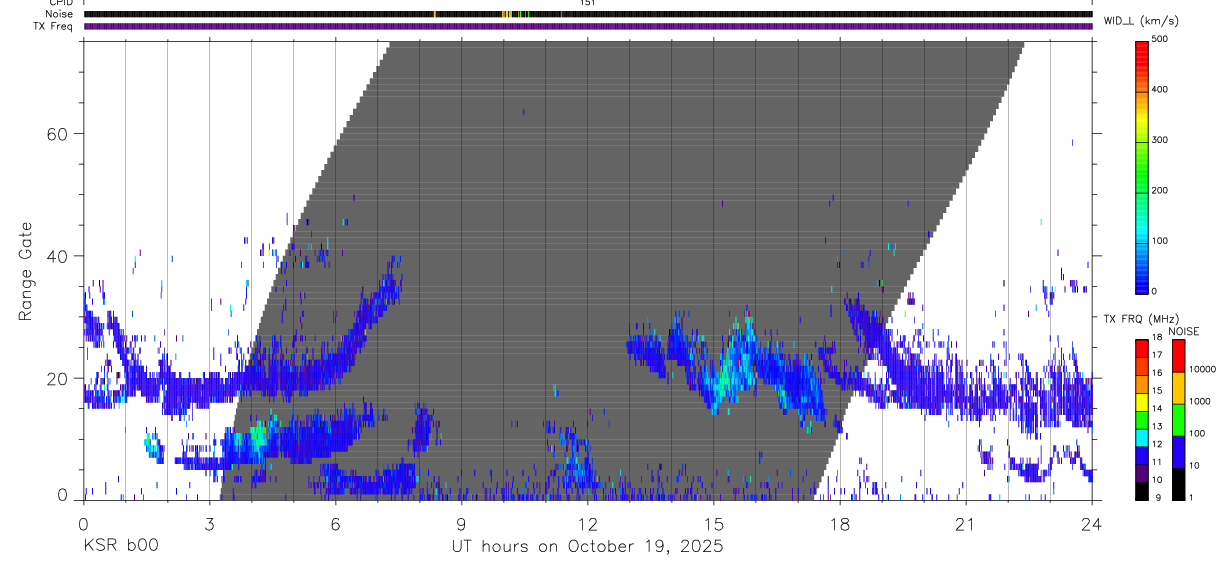Image resolution: width=1228 pixels, height=567 pixels.
Task: Click the '21' tick on UT hours axis
Action: 965,523
